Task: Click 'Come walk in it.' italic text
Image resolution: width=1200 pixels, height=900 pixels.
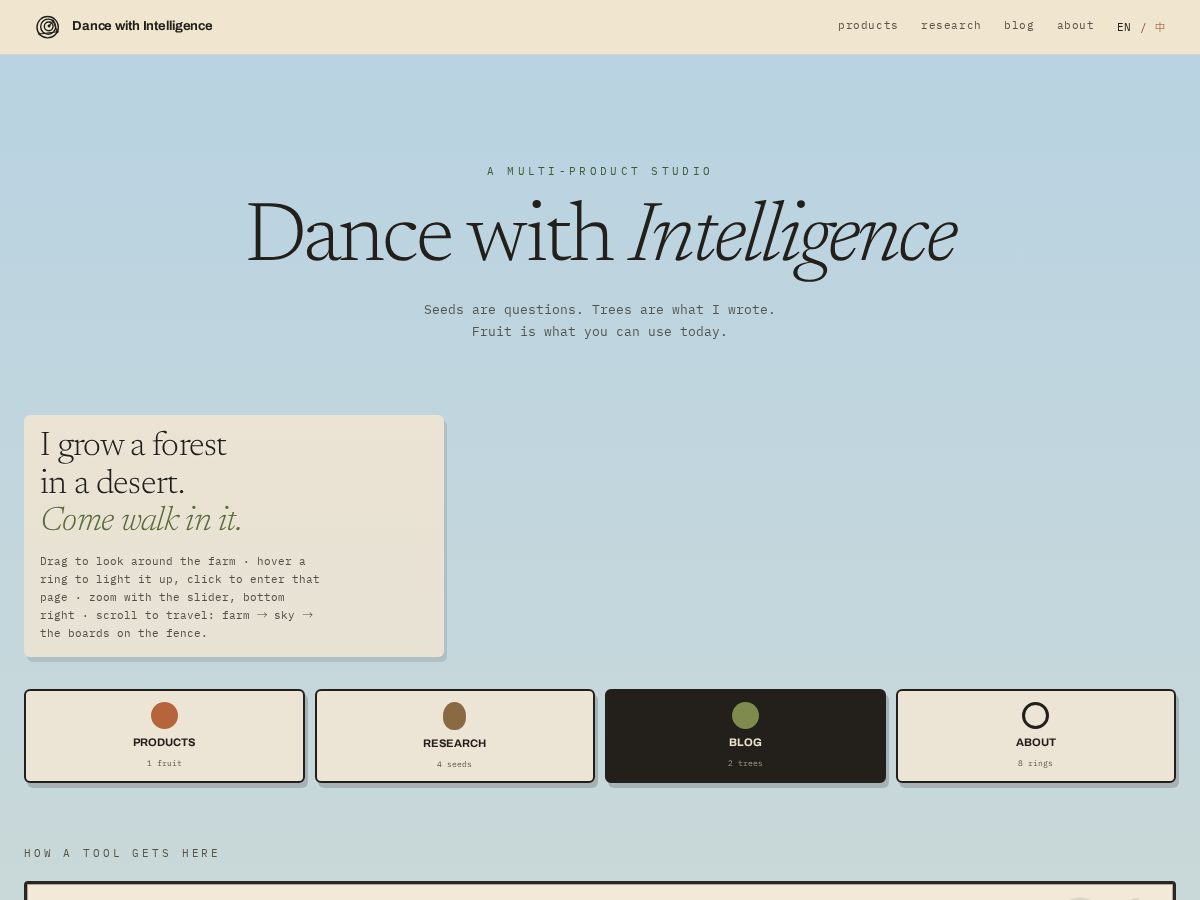Action: pos(141,520)
